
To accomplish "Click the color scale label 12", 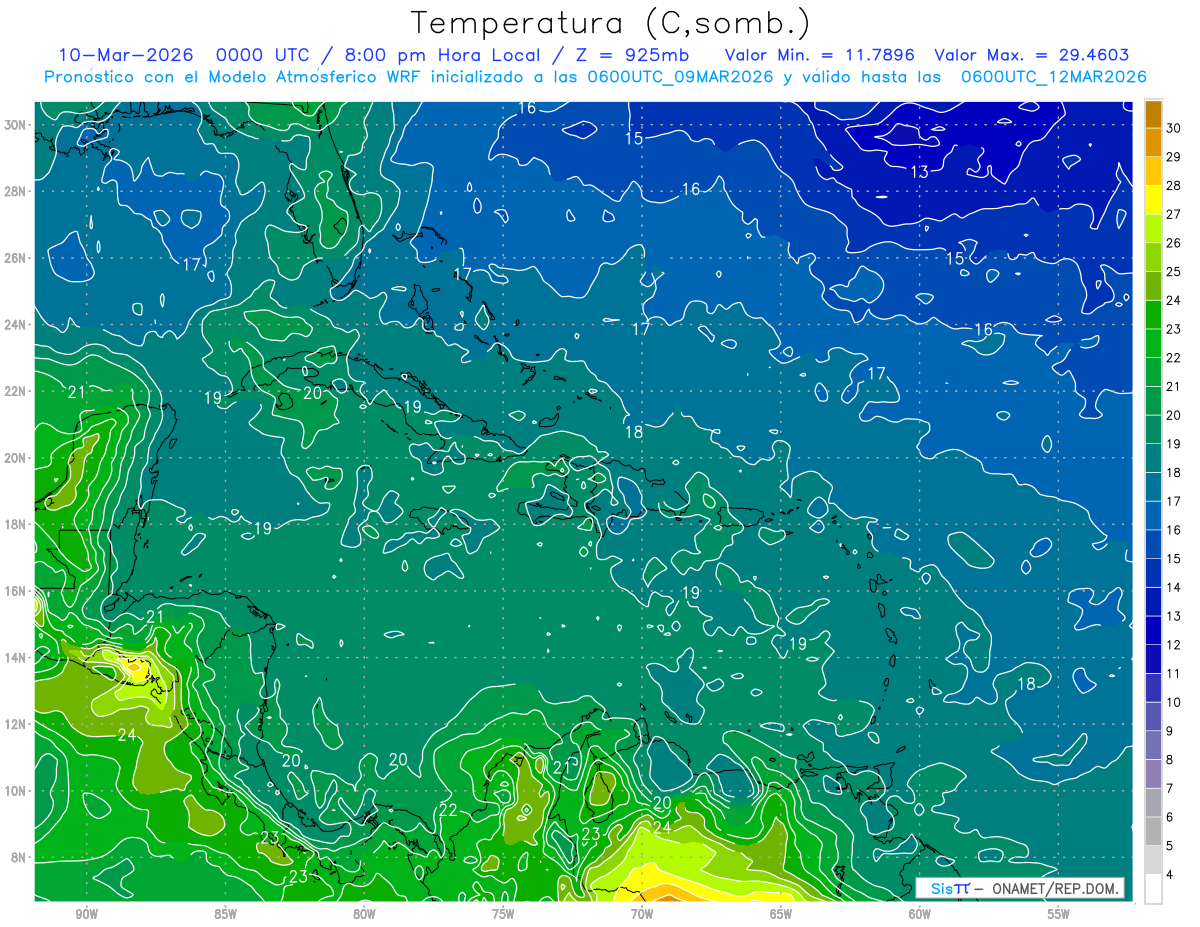I will pos(1173,645).
